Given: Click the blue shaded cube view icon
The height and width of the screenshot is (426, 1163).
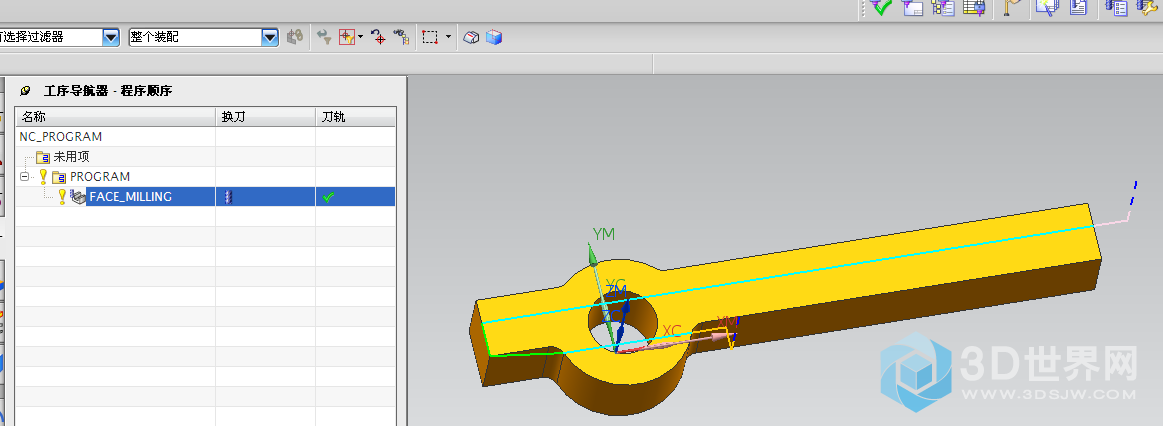Looking at the screenshot, I should pos(494,37).
